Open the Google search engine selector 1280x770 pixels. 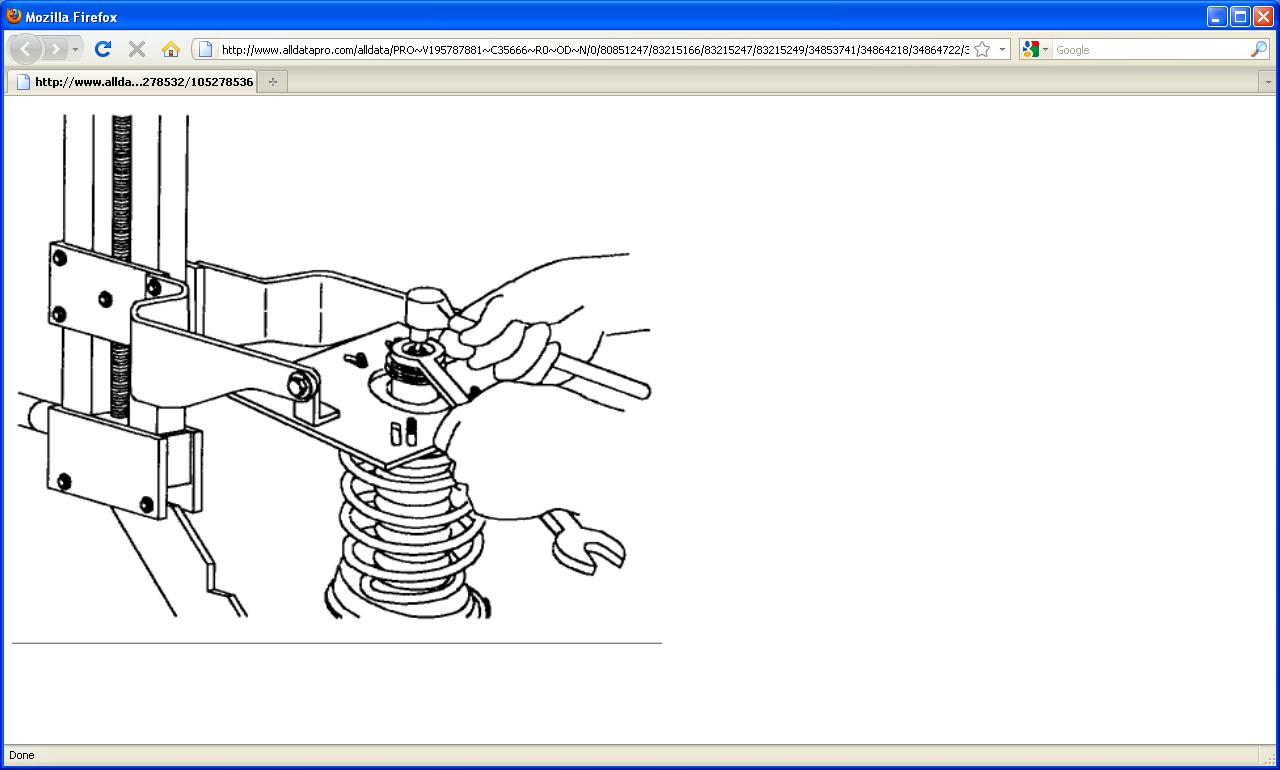point(1035,49)
